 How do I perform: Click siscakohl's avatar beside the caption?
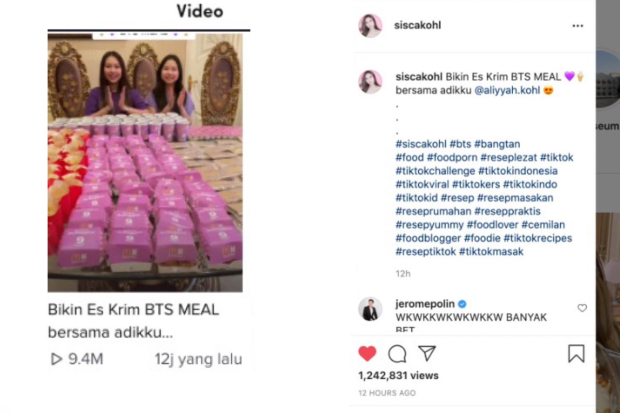370,82
